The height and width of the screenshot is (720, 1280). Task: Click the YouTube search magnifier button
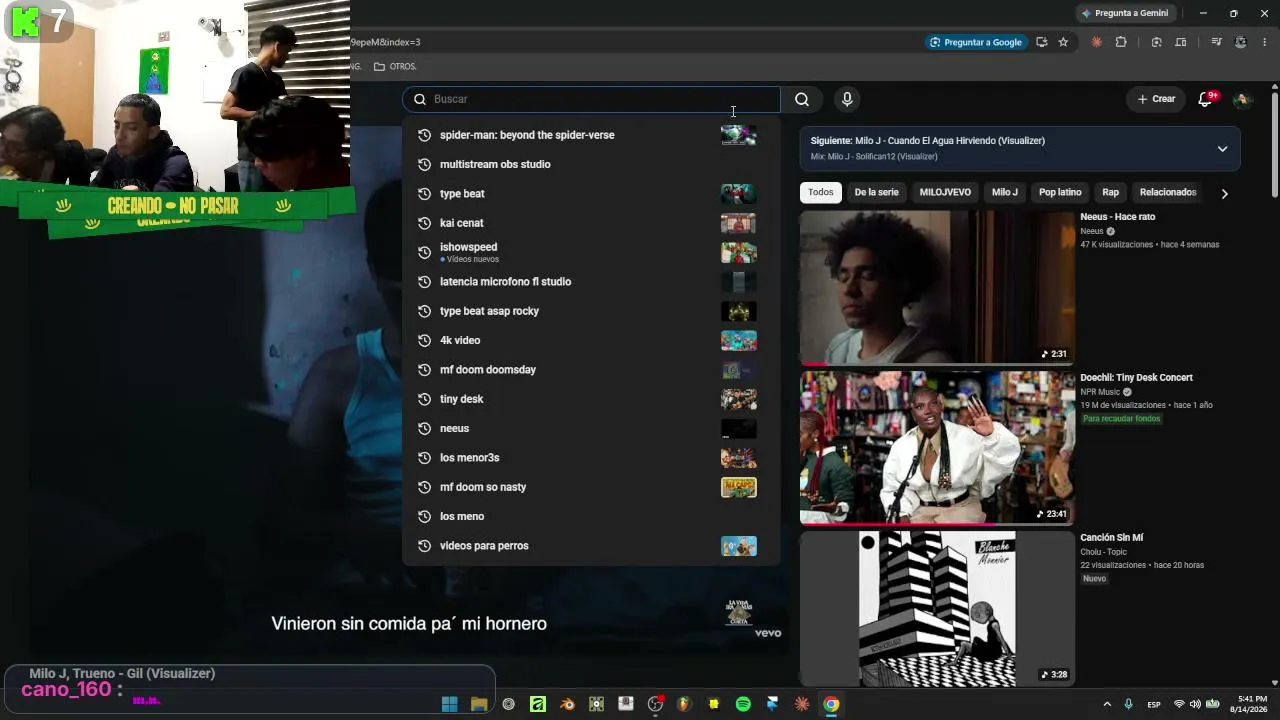802,99
